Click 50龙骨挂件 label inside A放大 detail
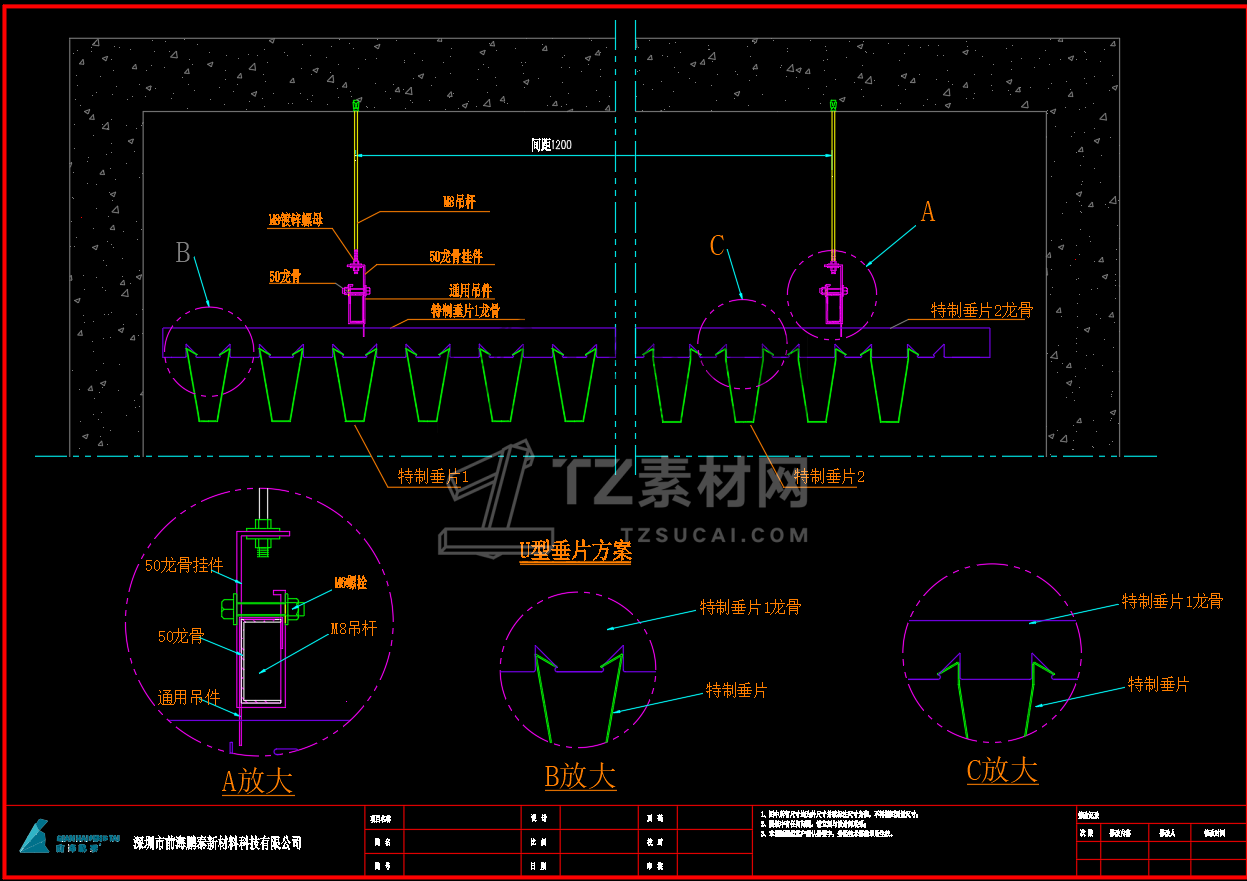 point(184,566)
